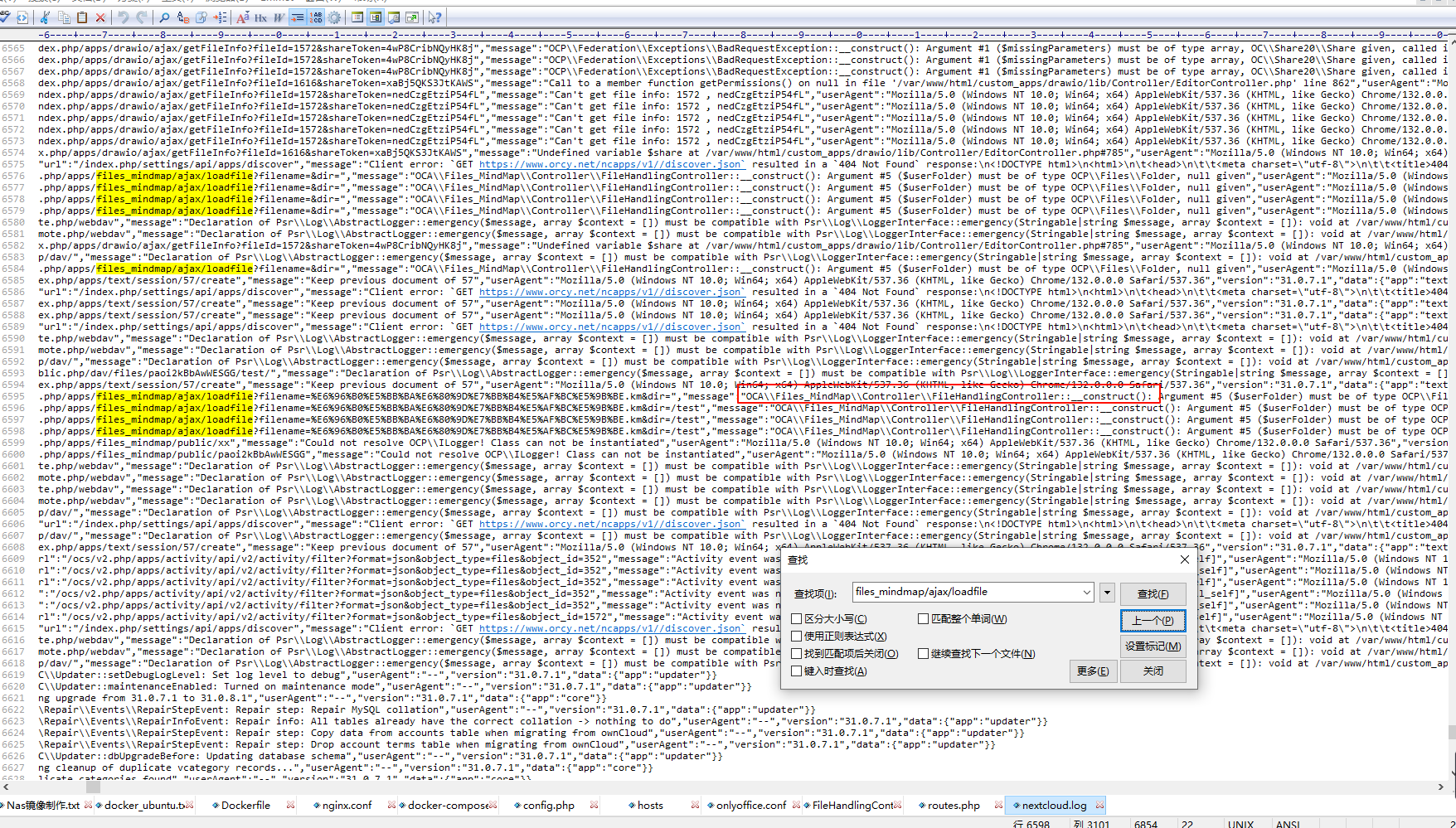1456x828 pixels.
Task: Switch to the Nas镜像制作.txt tab
Action: tap(43, 805)
